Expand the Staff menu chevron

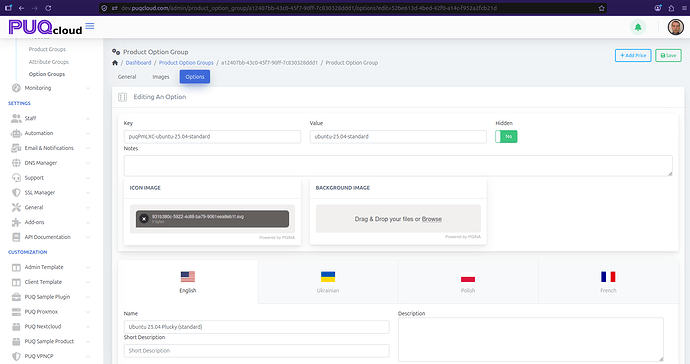point(88,118)
